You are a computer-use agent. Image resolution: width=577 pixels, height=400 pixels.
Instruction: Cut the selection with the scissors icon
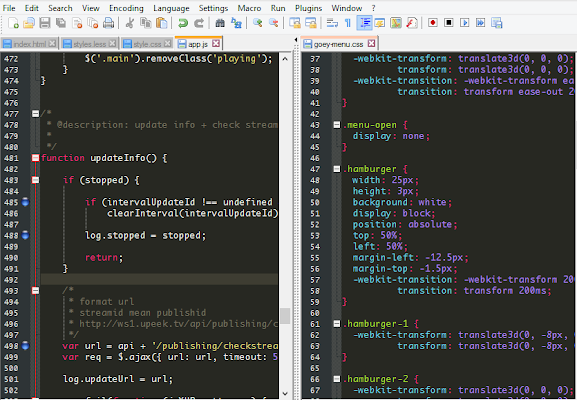pyautogui.click(x=129, y=23)
